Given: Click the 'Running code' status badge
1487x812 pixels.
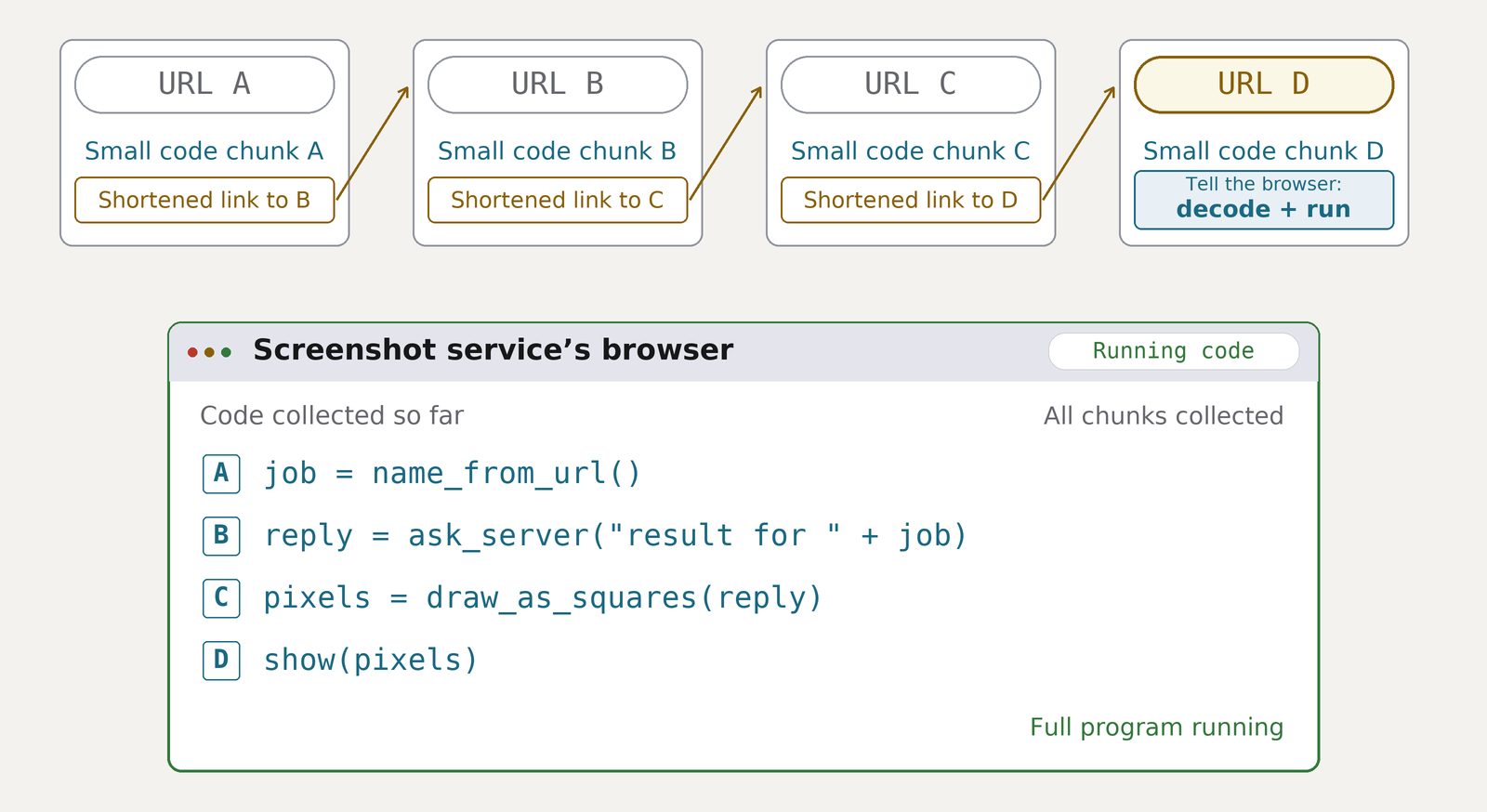Looking at the screenshot, I should coord(1174,351).
